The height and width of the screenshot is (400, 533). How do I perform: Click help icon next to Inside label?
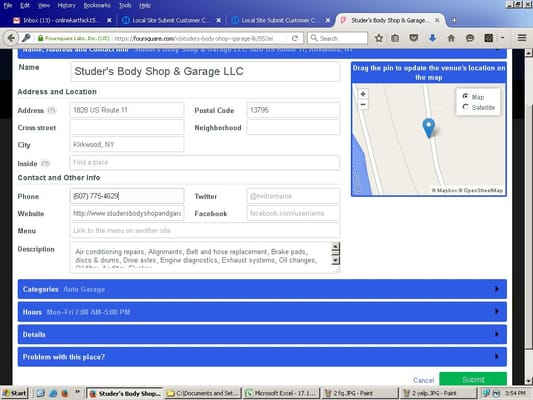(x=45, y=163)
